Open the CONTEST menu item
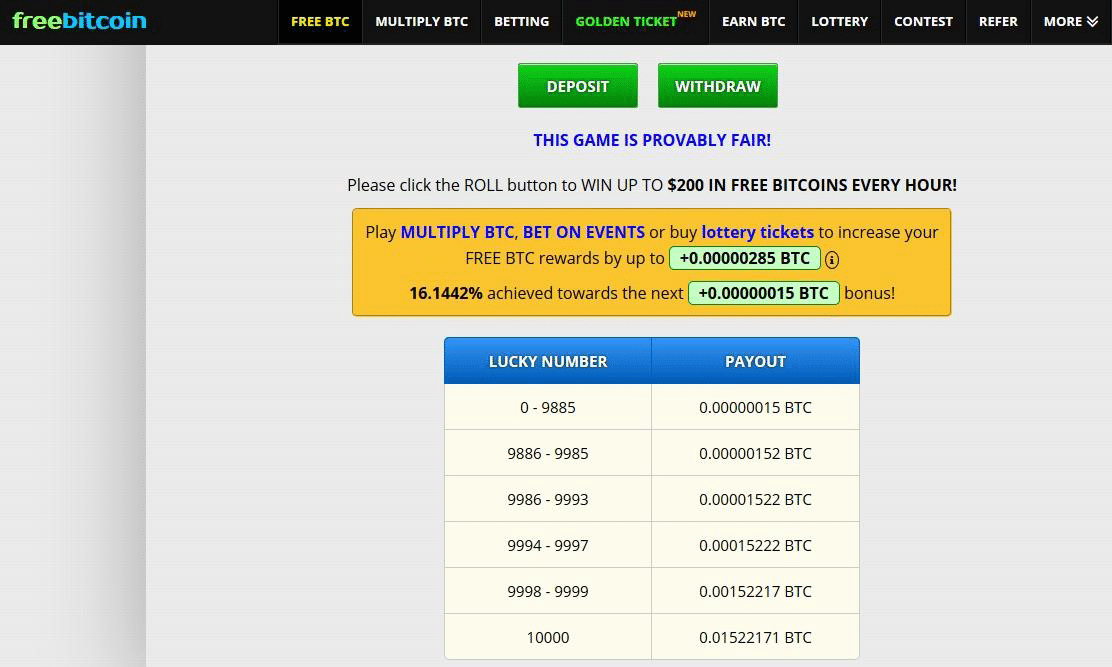 923,22
